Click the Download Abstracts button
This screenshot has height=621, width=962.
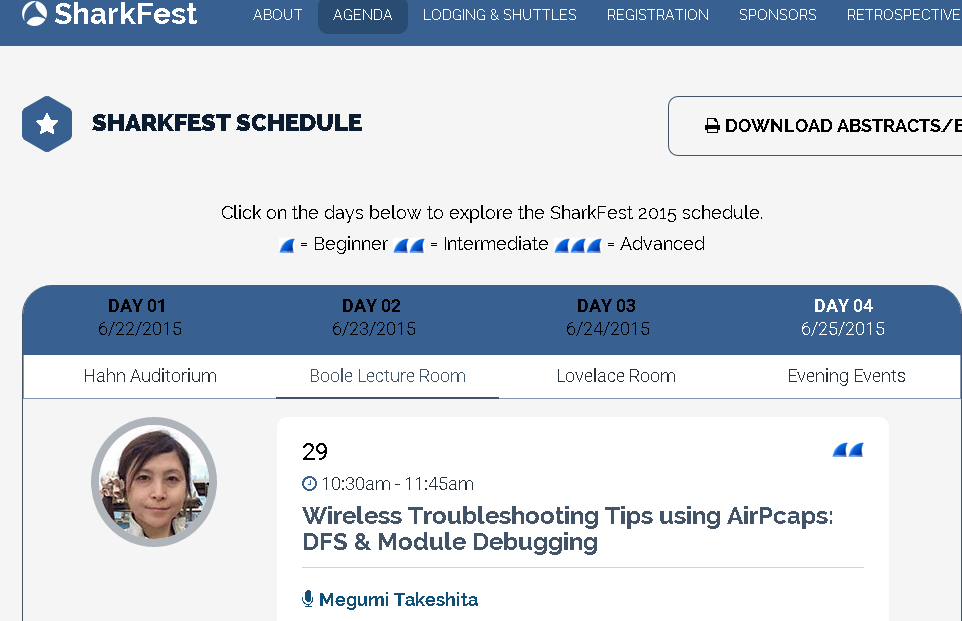click(x=815, y=126)
